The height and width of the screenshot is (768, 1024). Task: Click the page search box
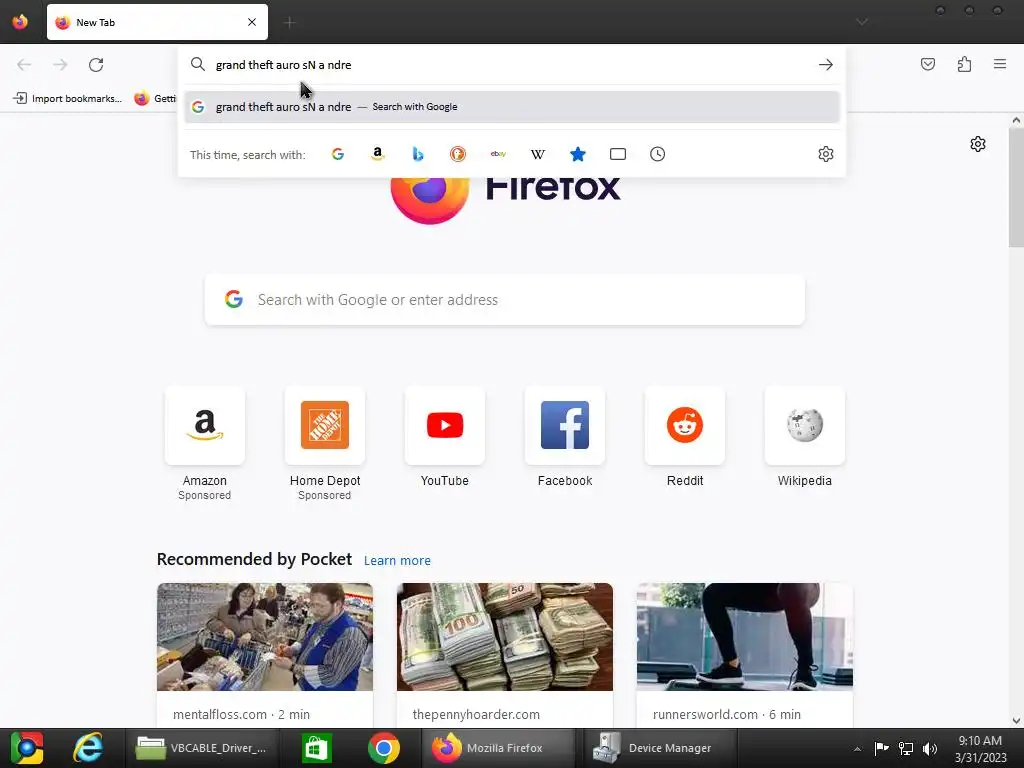[505, 300]
